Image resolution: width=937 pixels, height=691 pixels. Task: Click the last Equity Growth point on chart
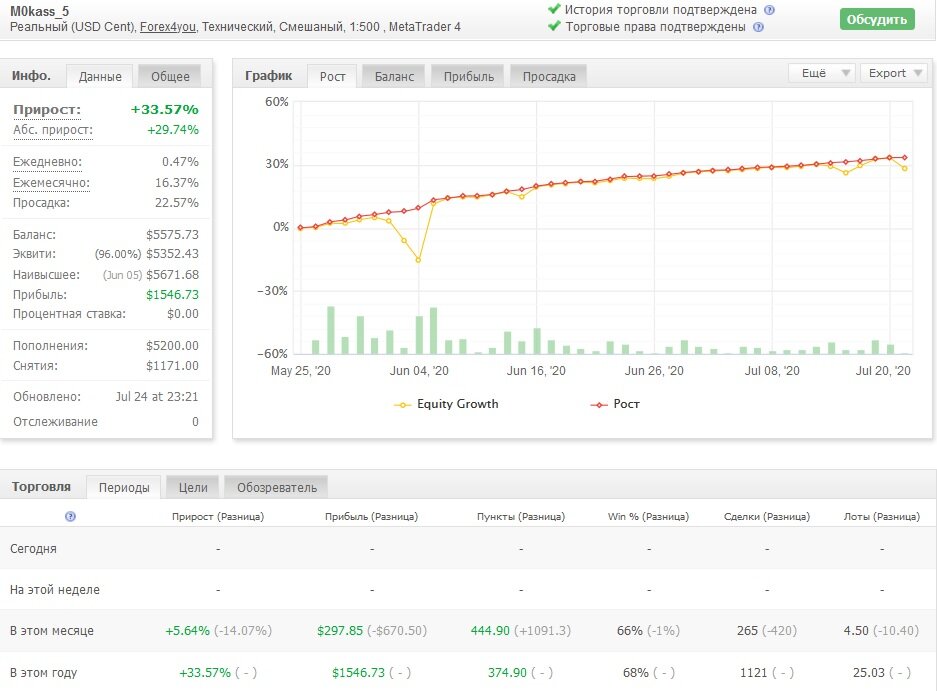point(905,169)
